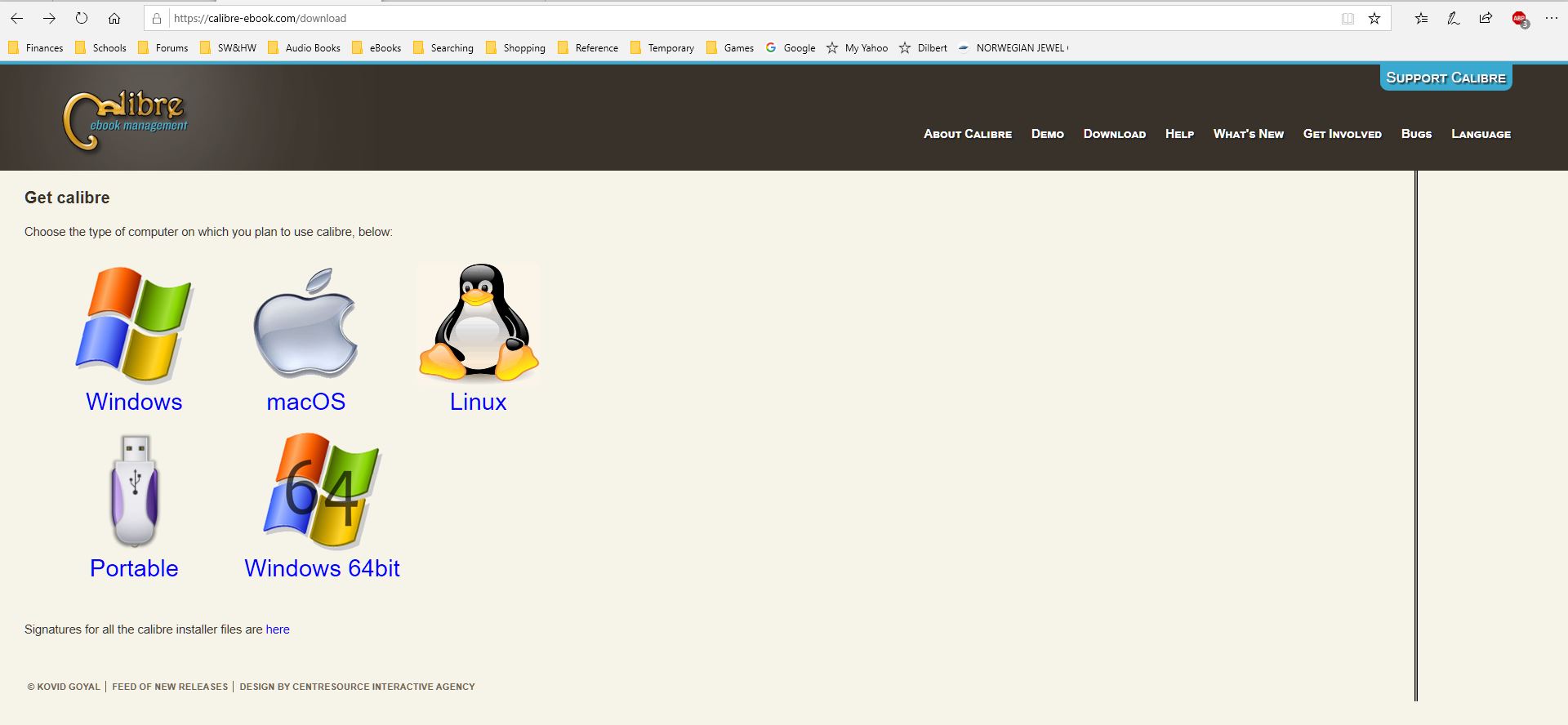Viewport: 1568px width, 725px height.
Task: Open the Adblock Plus extension icon
Action: pyautogui.click(x=1520, y=19)
